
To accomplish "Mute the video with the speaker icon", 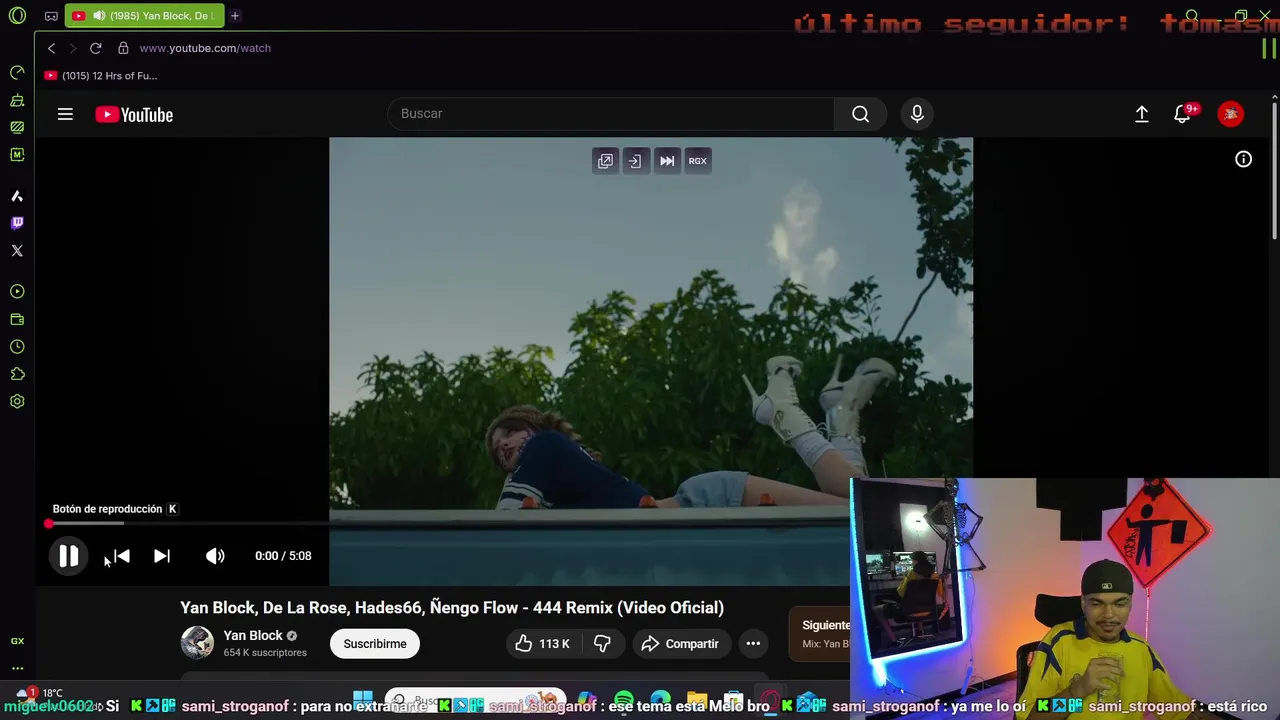I will point(215,556).
